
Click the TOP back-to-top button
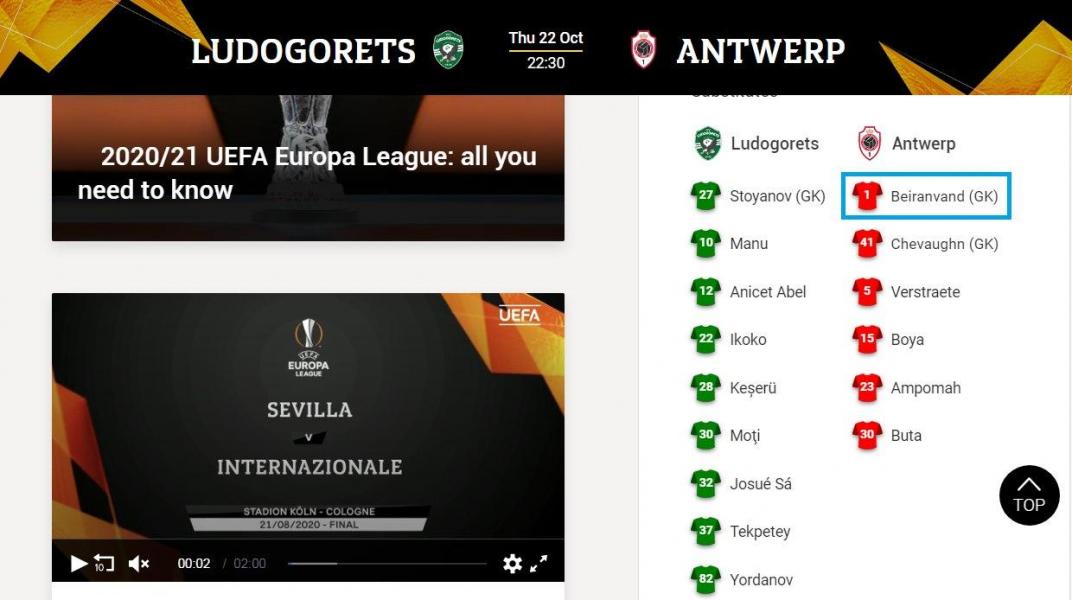(1029, 495)
